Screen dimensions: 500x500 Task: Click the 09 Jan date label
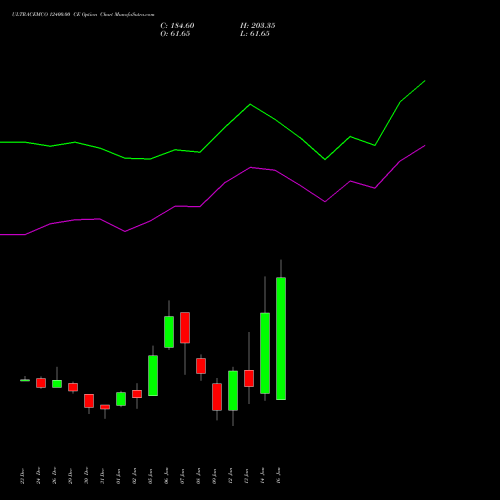(215, 476)
